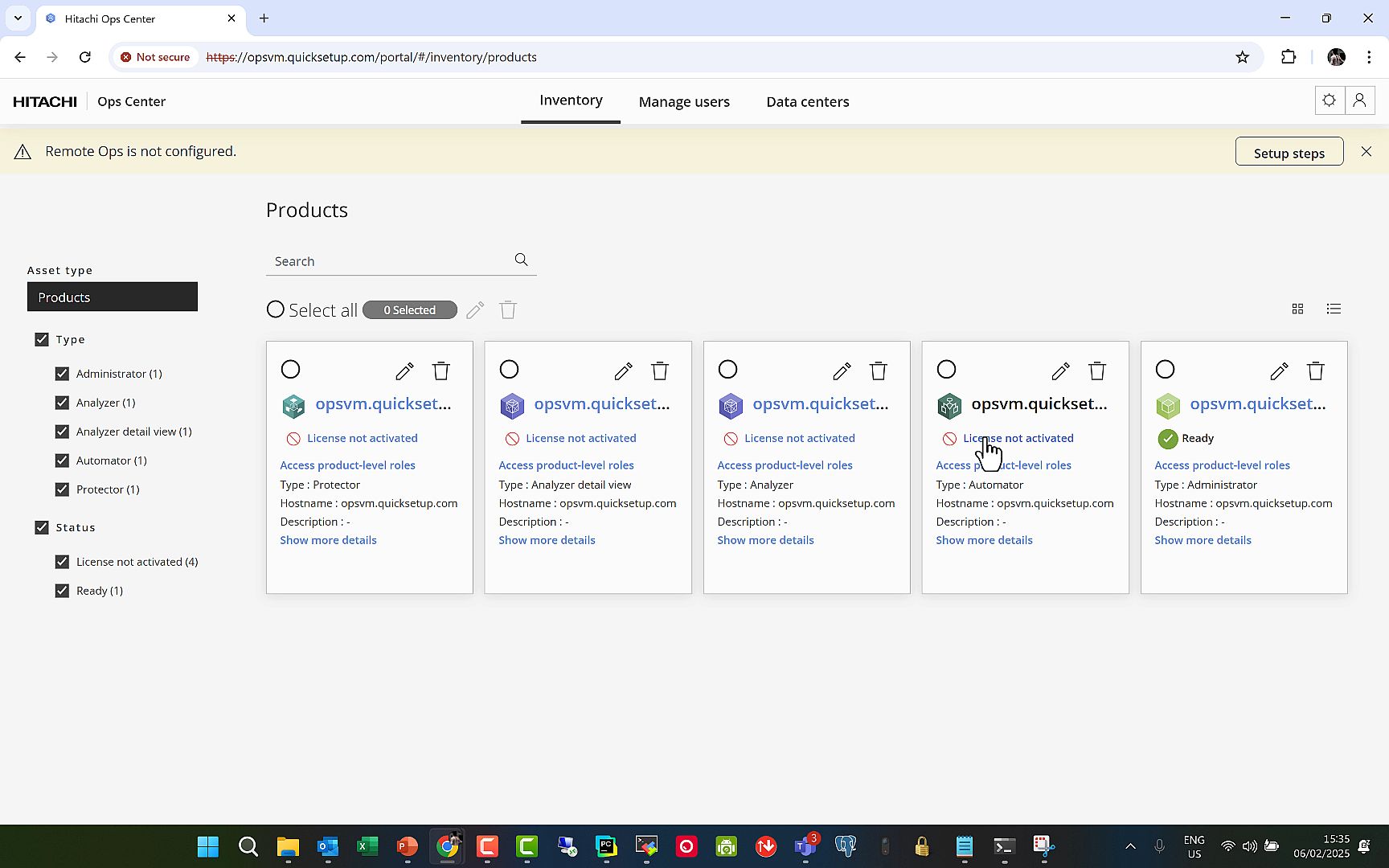Screen dimensions: 1389x868
Task: Open Excel from the taskbar
Action: [x=367, y=846]
